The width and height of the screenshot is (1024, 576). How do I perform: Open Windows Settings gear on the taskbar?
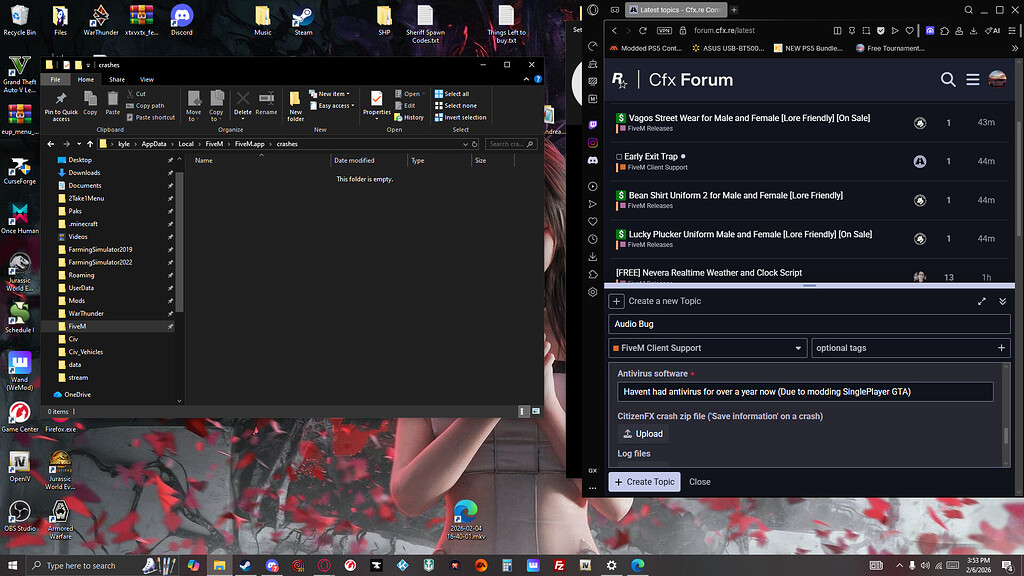[611, 566]
